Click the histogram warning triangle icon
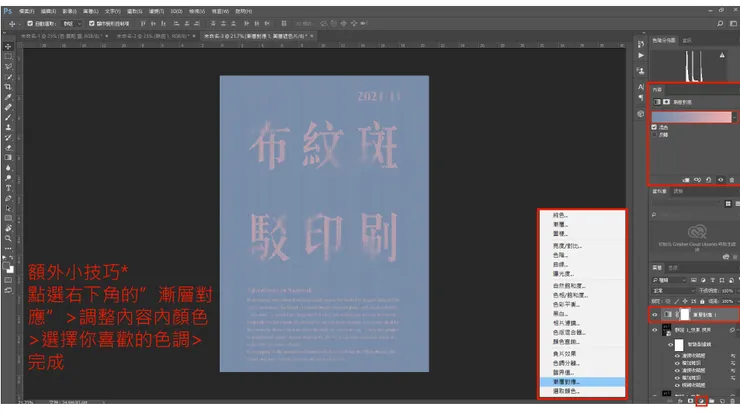 (x=722, y=55)
